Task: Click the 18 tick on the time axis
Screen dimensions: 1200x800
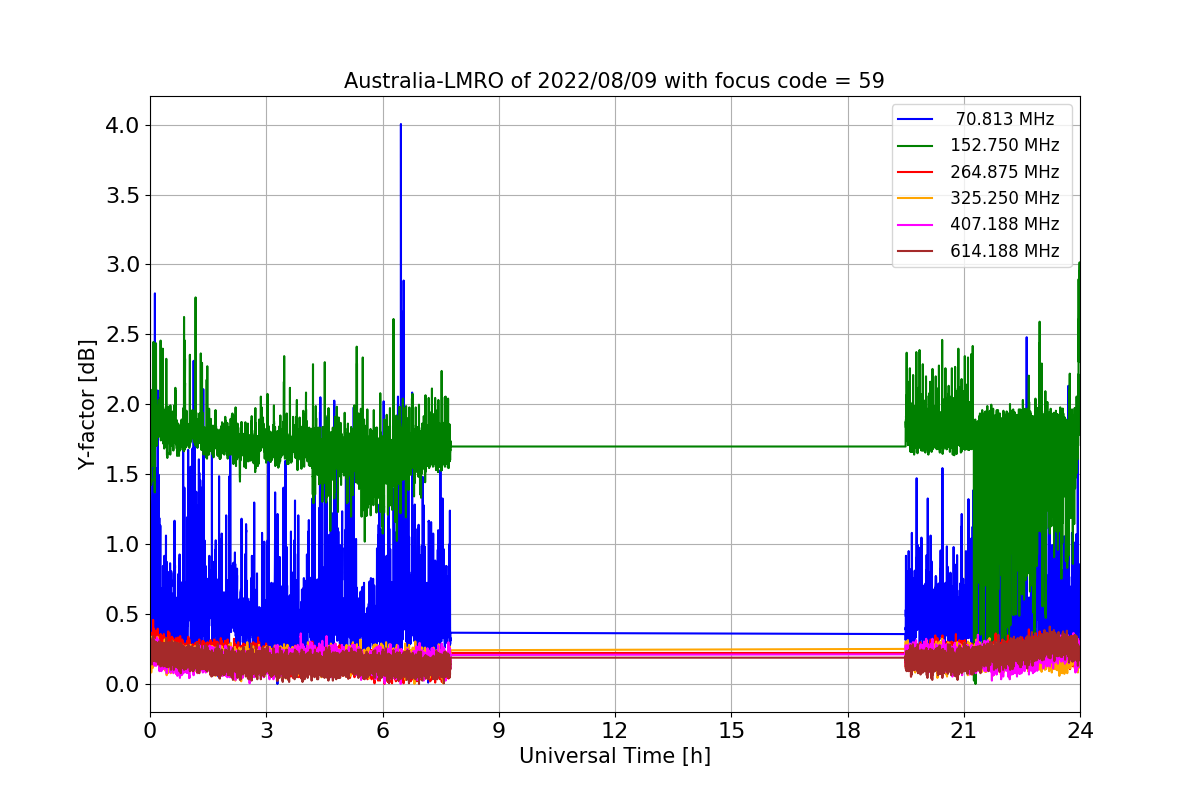Action: pos(847,730)
